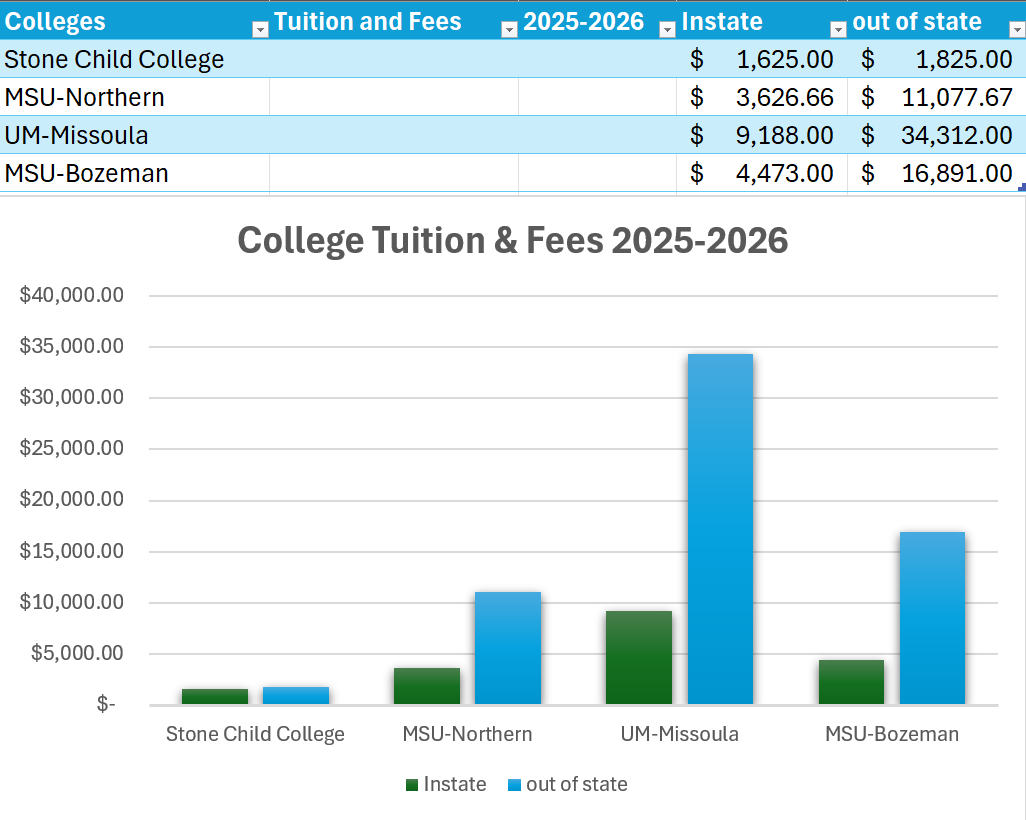Select the green Instate bar for Stone Child College
1026x820 pixels.
[215, 696]
